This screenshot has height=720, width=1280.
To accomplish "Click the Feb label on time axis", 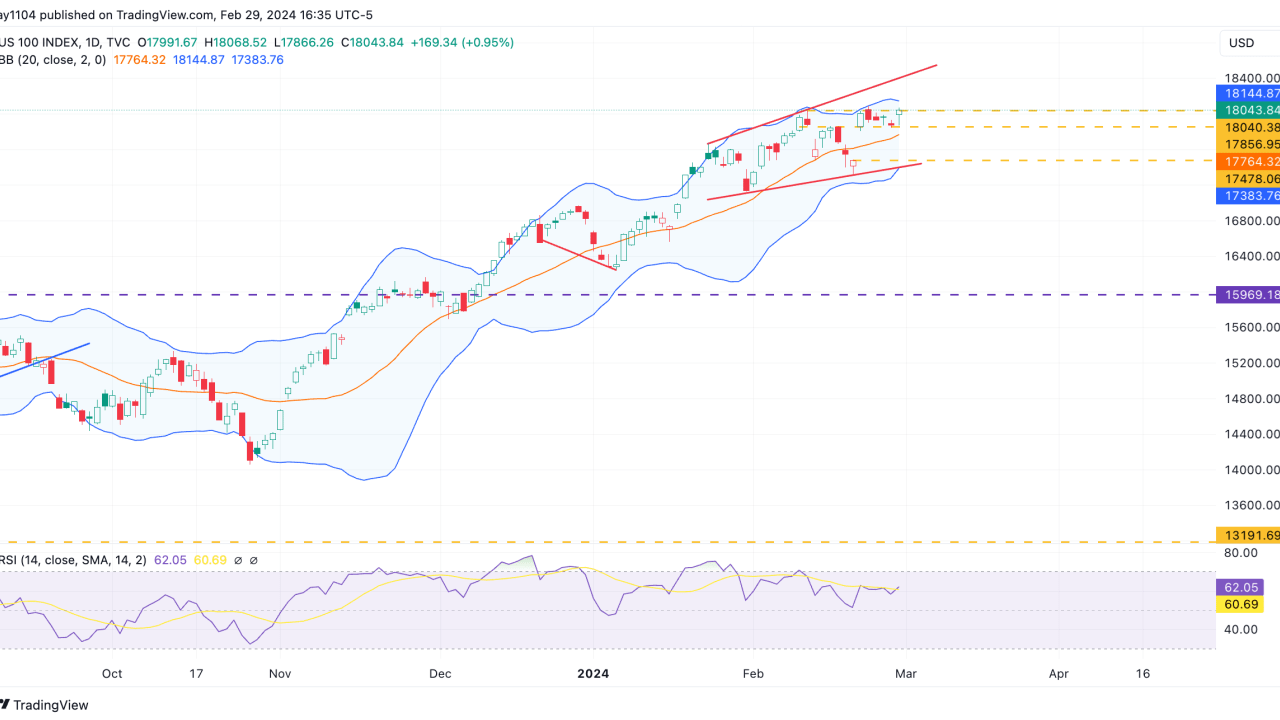I will coord(752,673).
